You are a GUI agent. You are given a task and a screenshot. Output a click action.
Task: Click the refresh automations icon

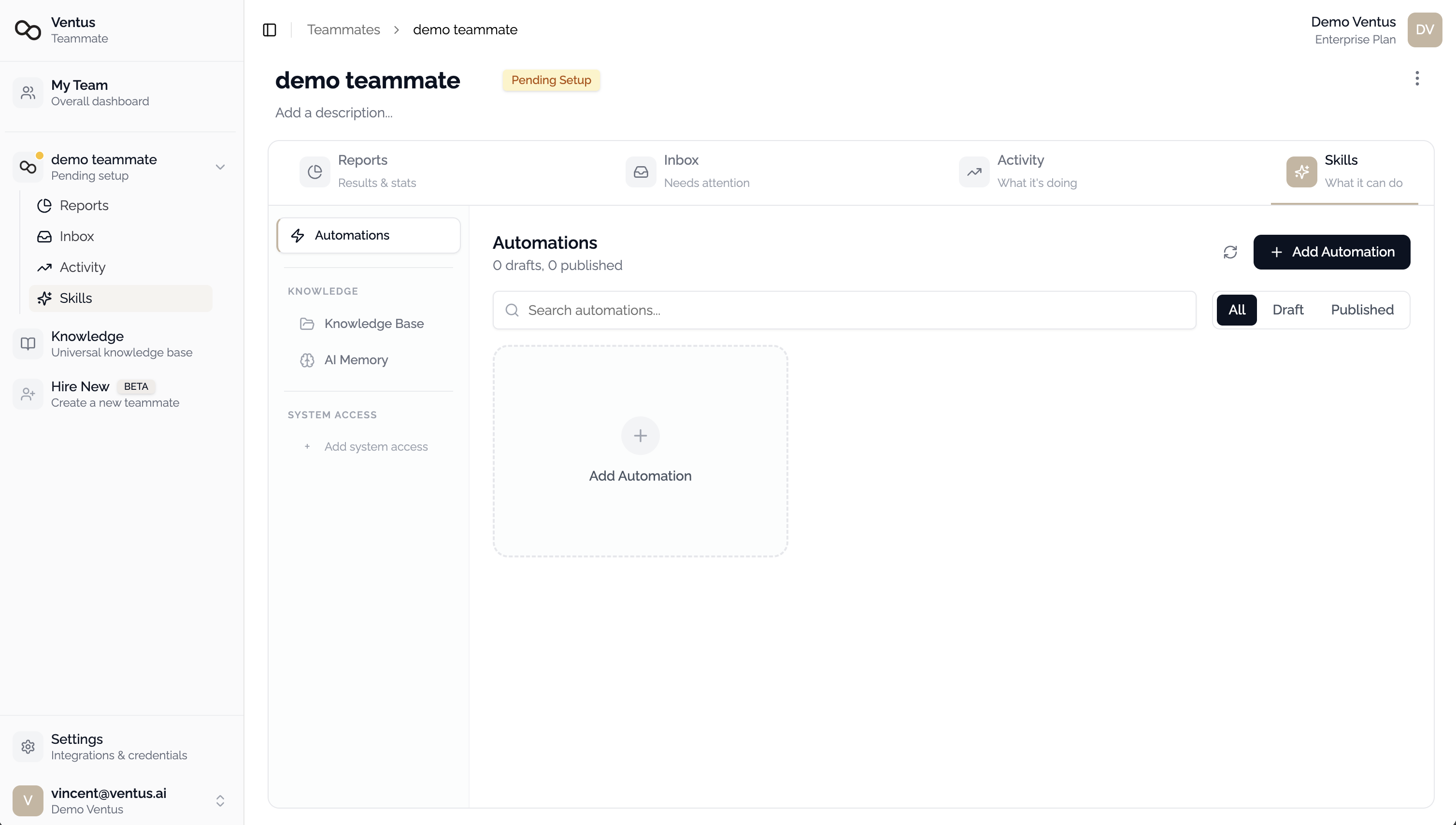pos(1229,252)
